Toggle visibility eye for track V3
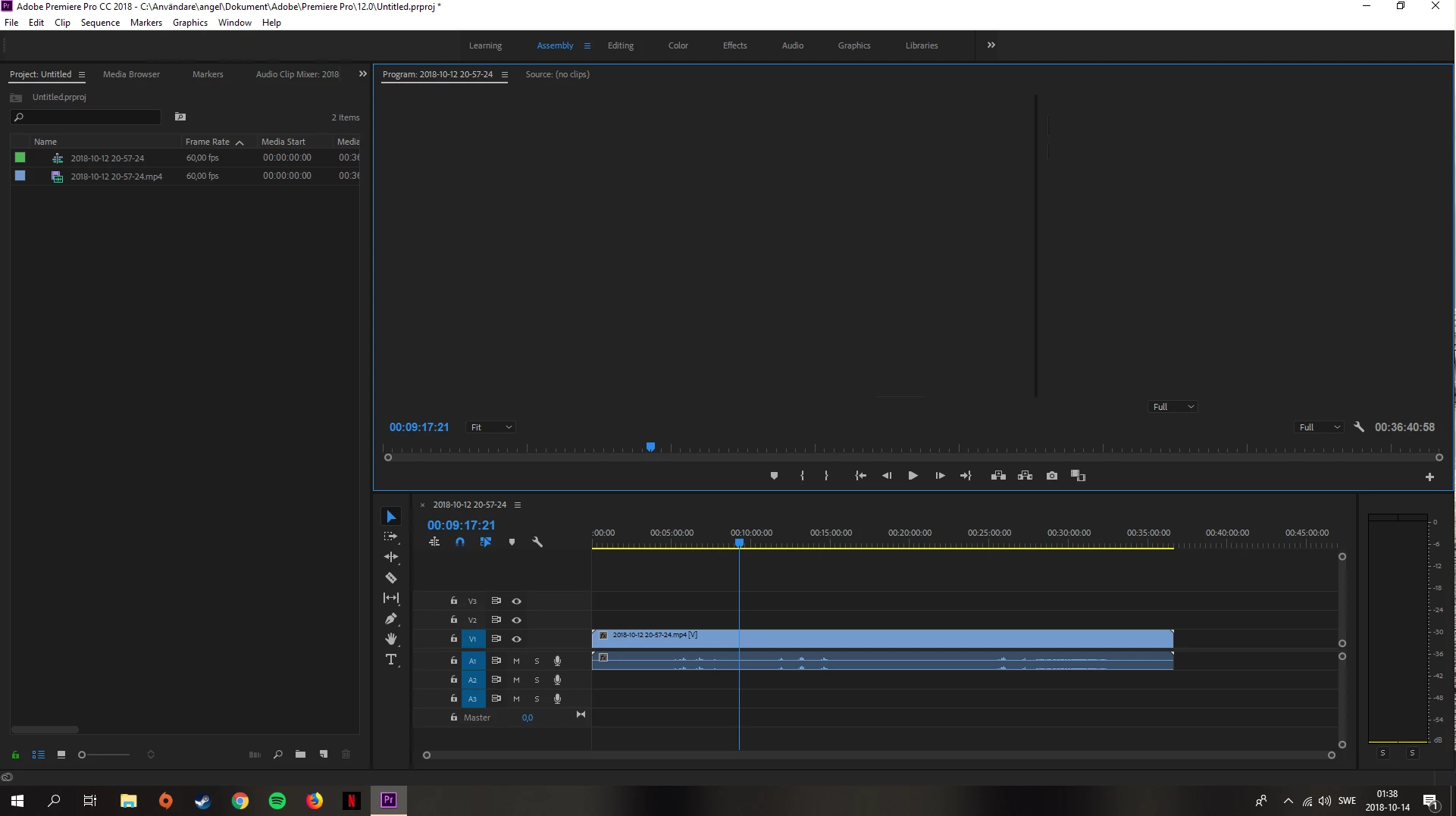This screenshot has height=816, width=1456. (516, 601)
